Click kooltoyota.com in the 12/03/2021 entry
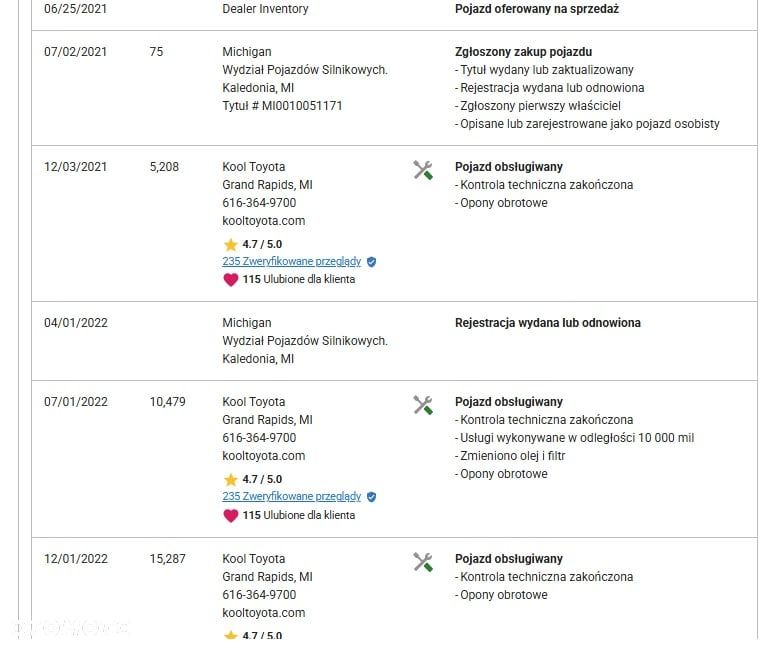The image size is (764, 646). click(x=264, y=221)
